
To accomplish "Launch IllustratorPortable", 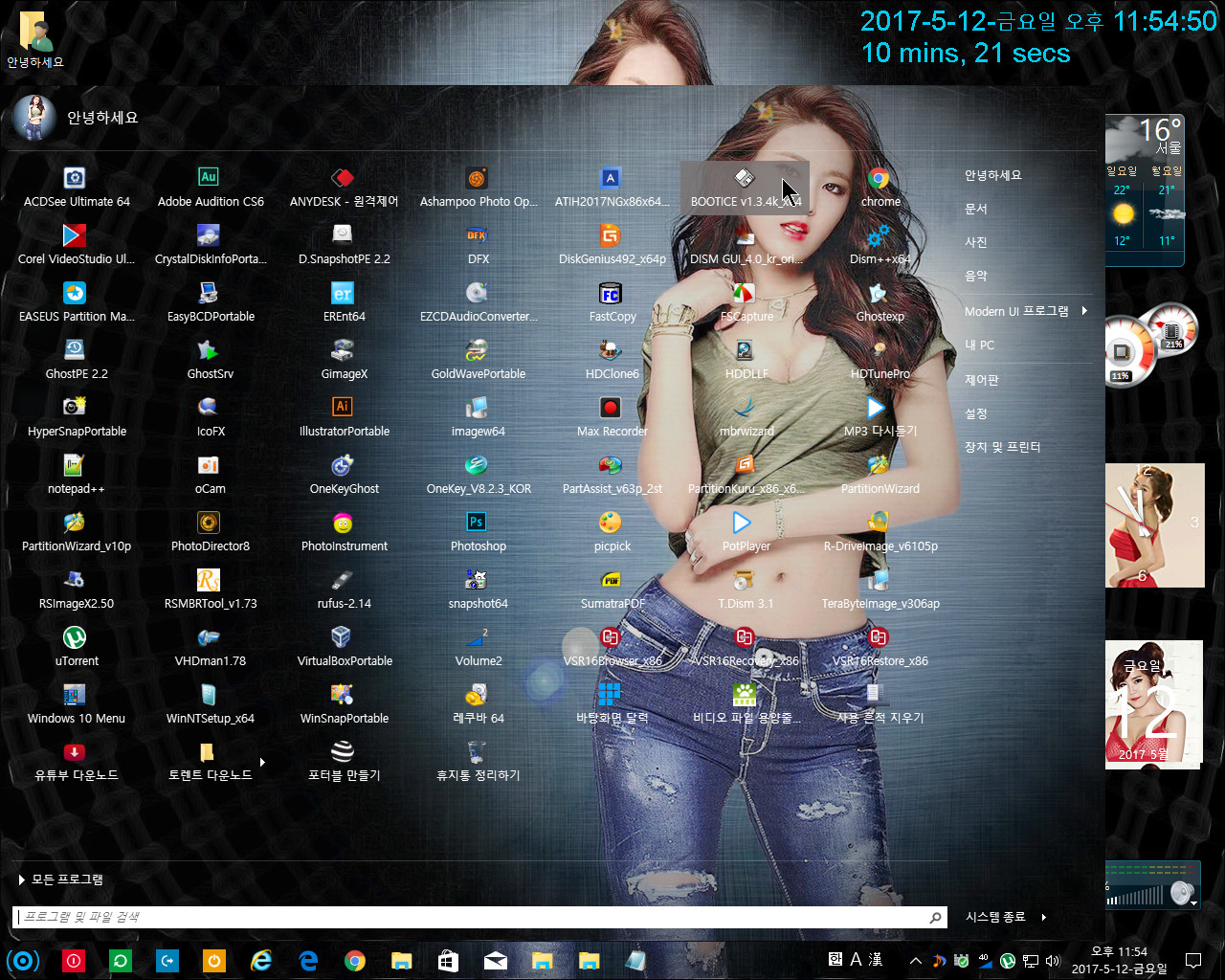I will (345, 417).
